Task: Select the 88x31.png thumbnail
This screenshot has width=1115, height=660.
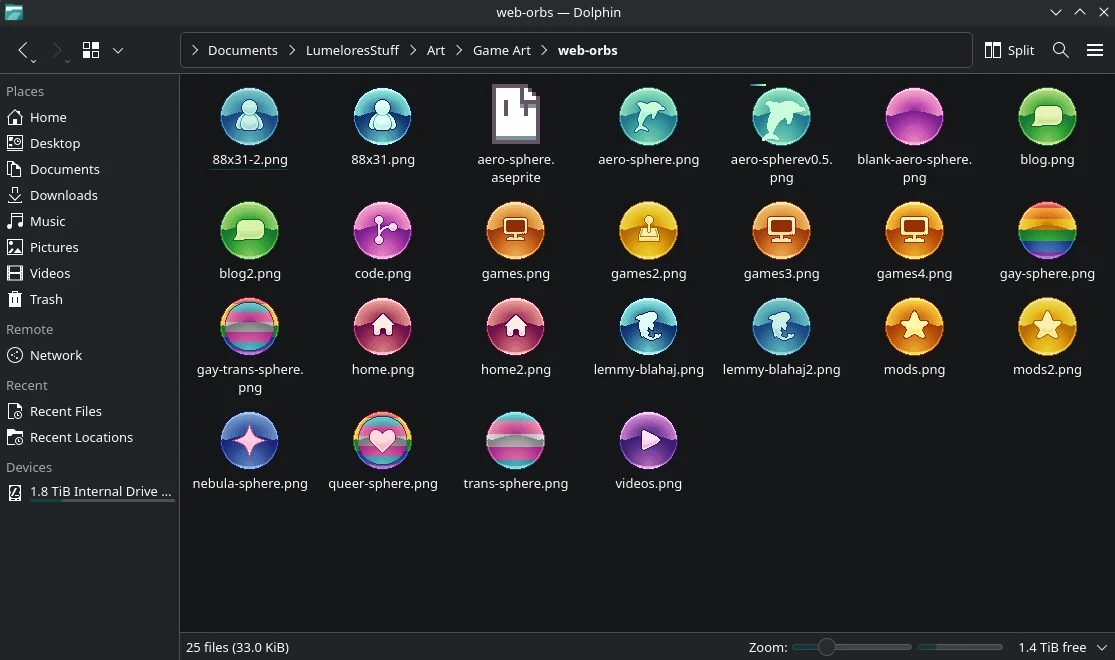Action: (x=383, y=117)
